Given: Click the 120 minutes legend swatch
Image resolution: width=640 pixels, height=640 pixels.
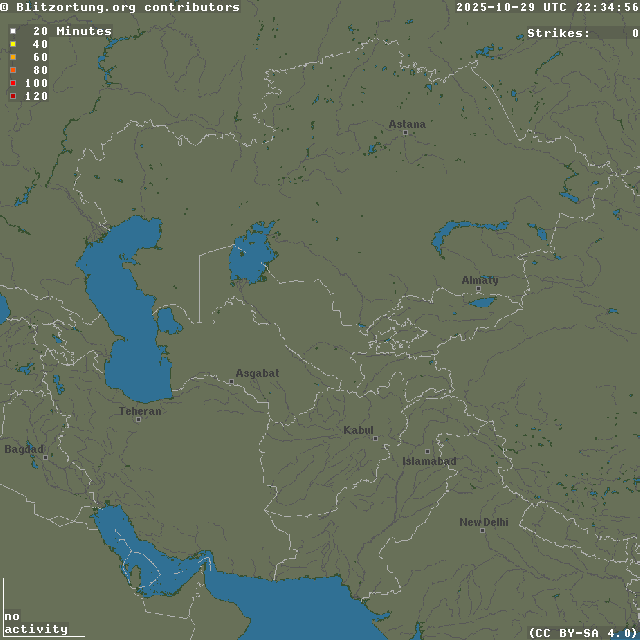Looking at the screenshot, I should [13, 97].
